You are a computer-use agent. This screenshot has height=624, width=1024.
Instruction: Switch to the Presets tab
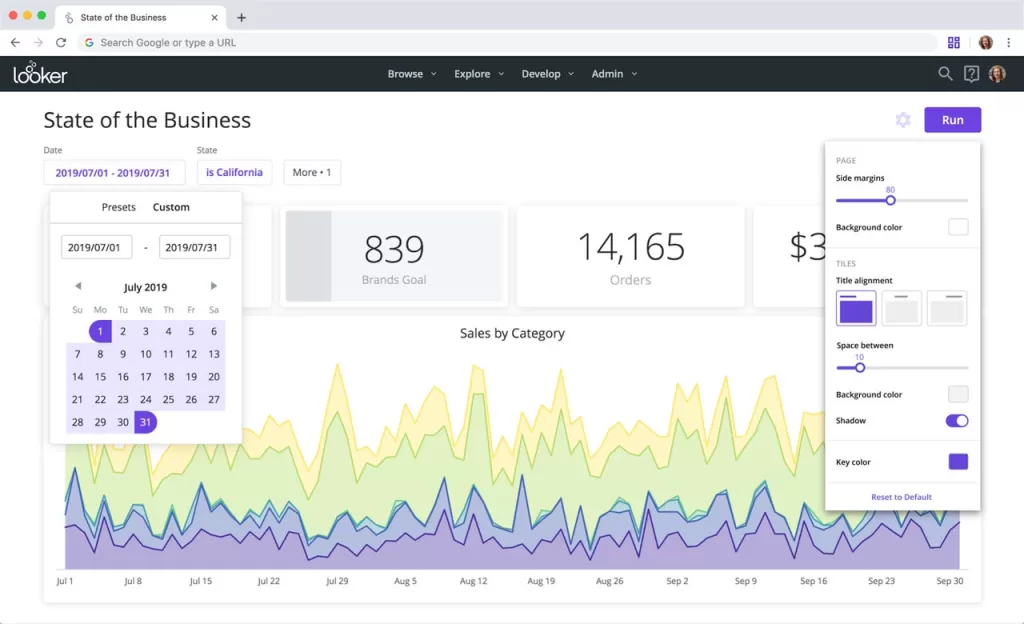118,207
